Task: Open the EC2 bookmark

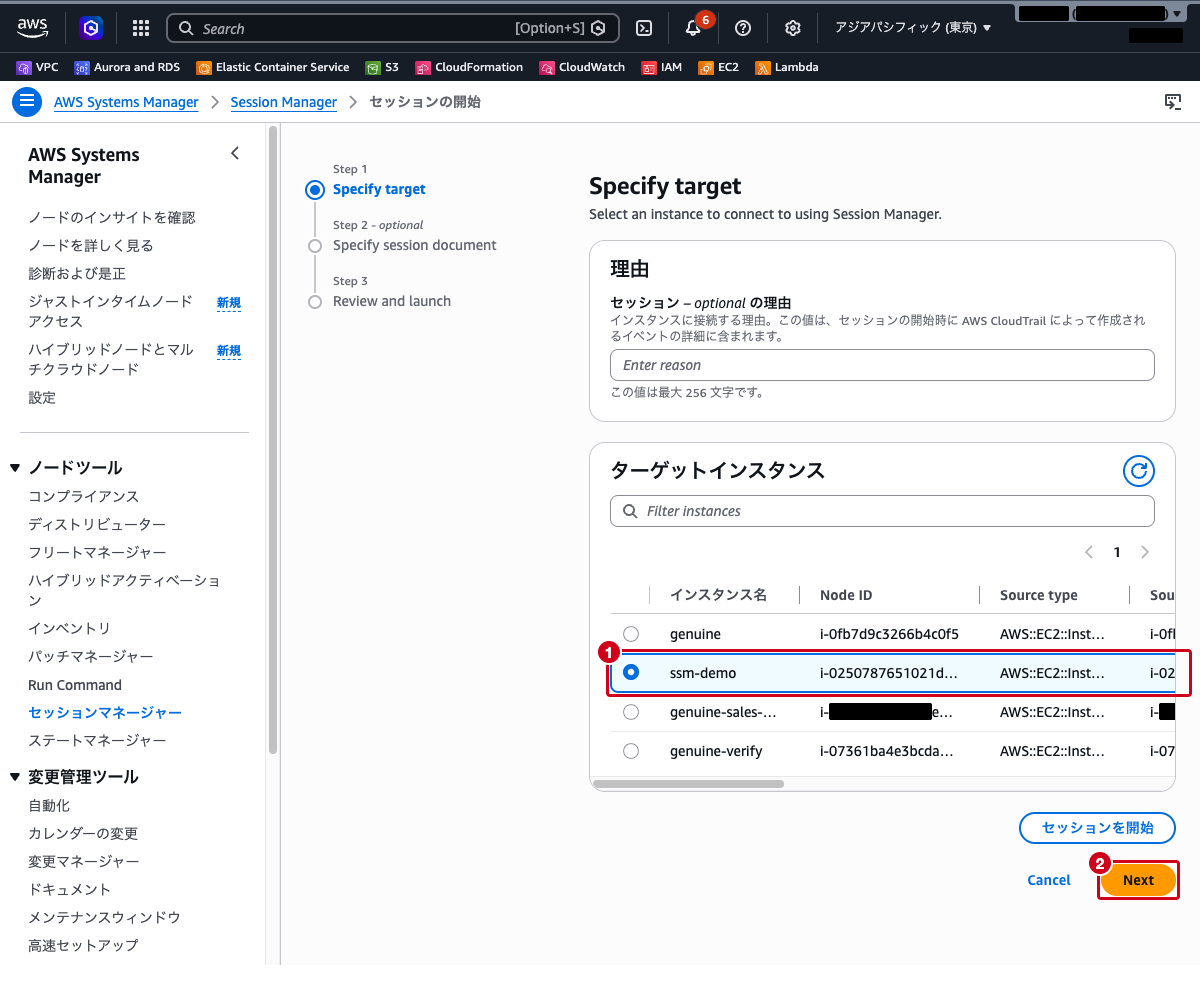Action: 718,67
